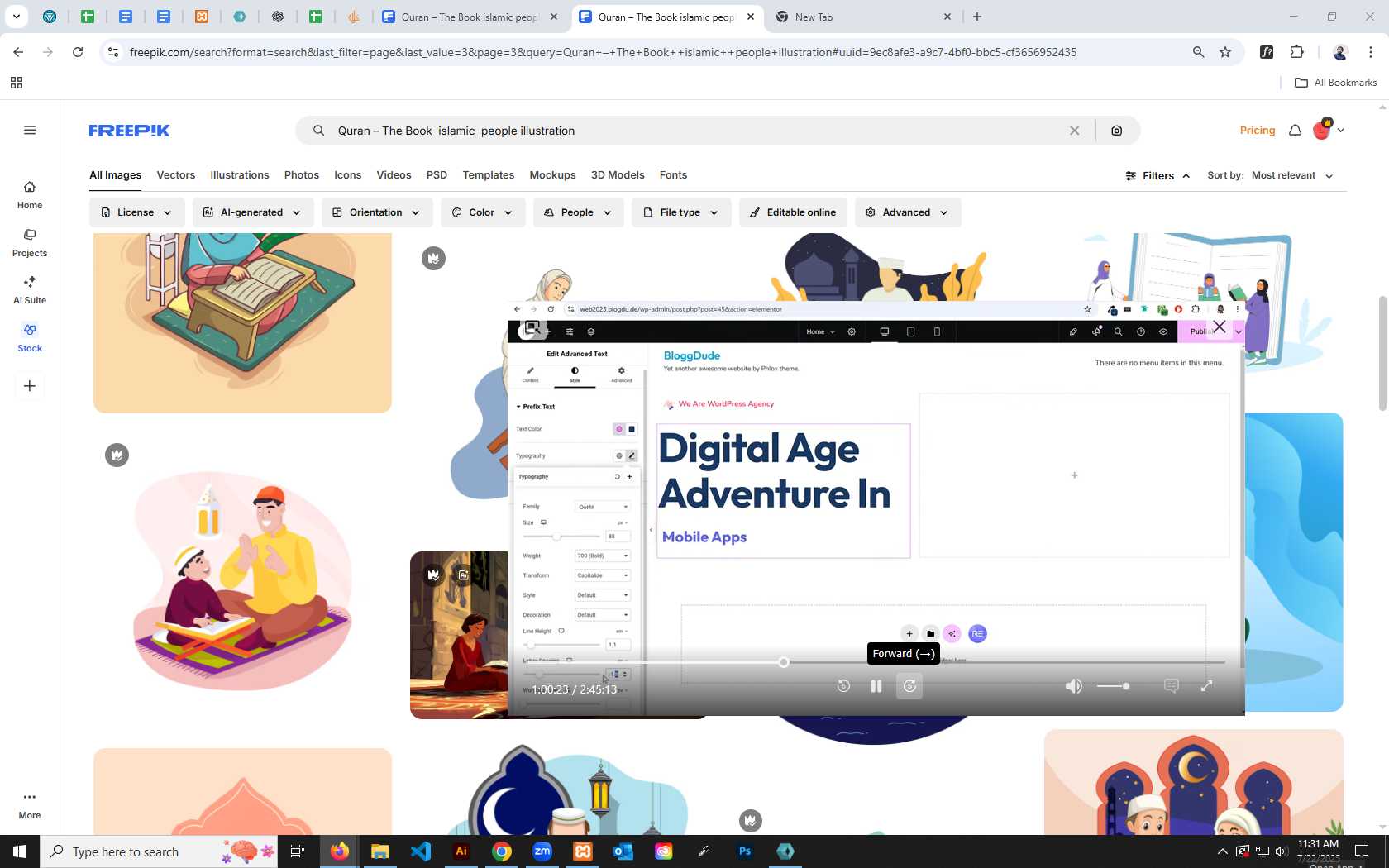Viewport: 1389px width, 868px height.
Task: Go to Home in Freepik sidebar
Action: click(x=30, y=195)
